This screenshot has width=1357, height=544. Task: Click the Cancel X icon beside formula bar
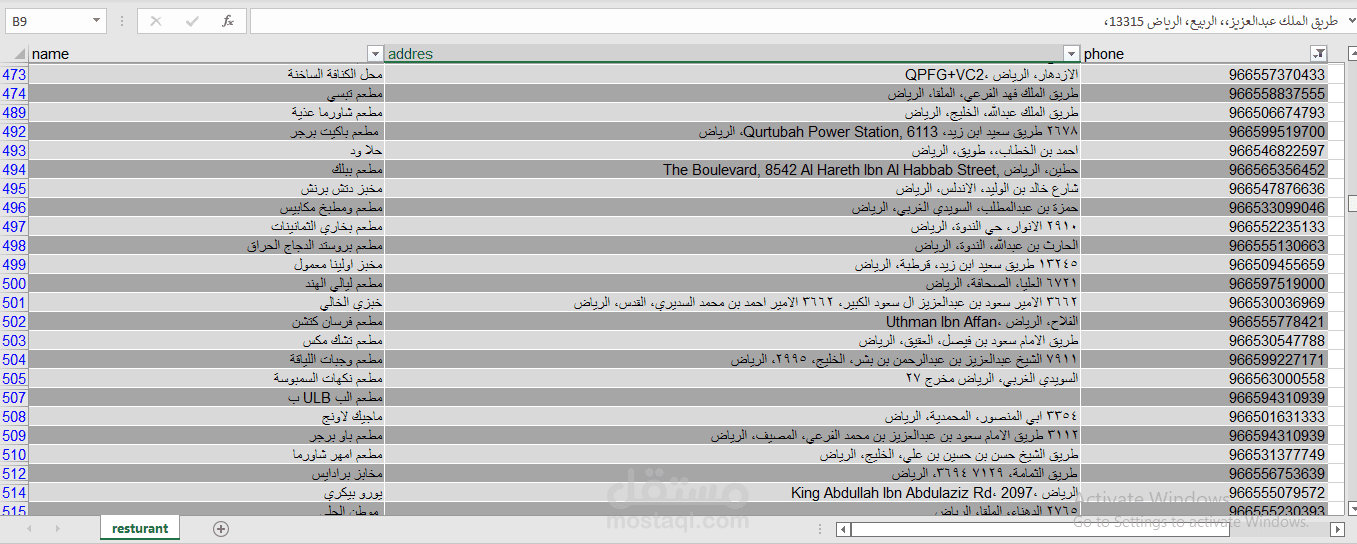156,21
